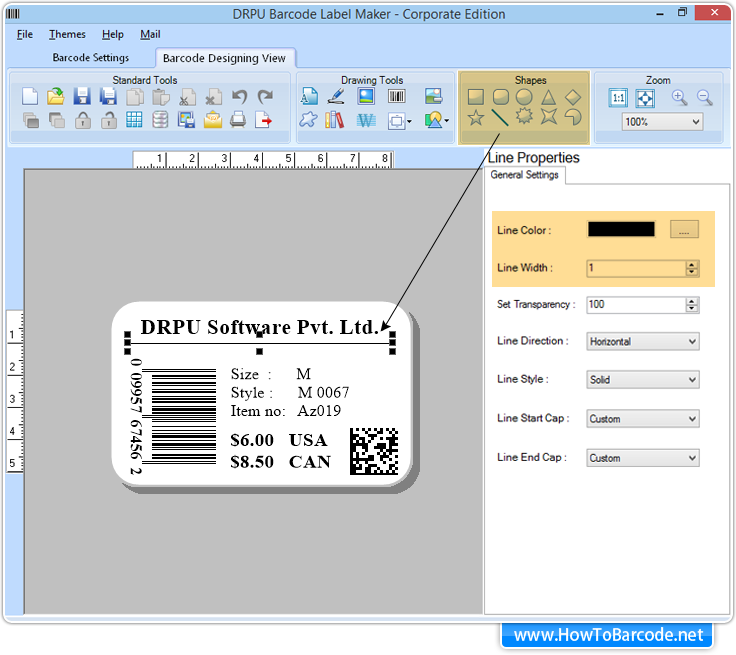736x655 pixels.
Task: Click the Undo arrow
Action: [239, 97]
